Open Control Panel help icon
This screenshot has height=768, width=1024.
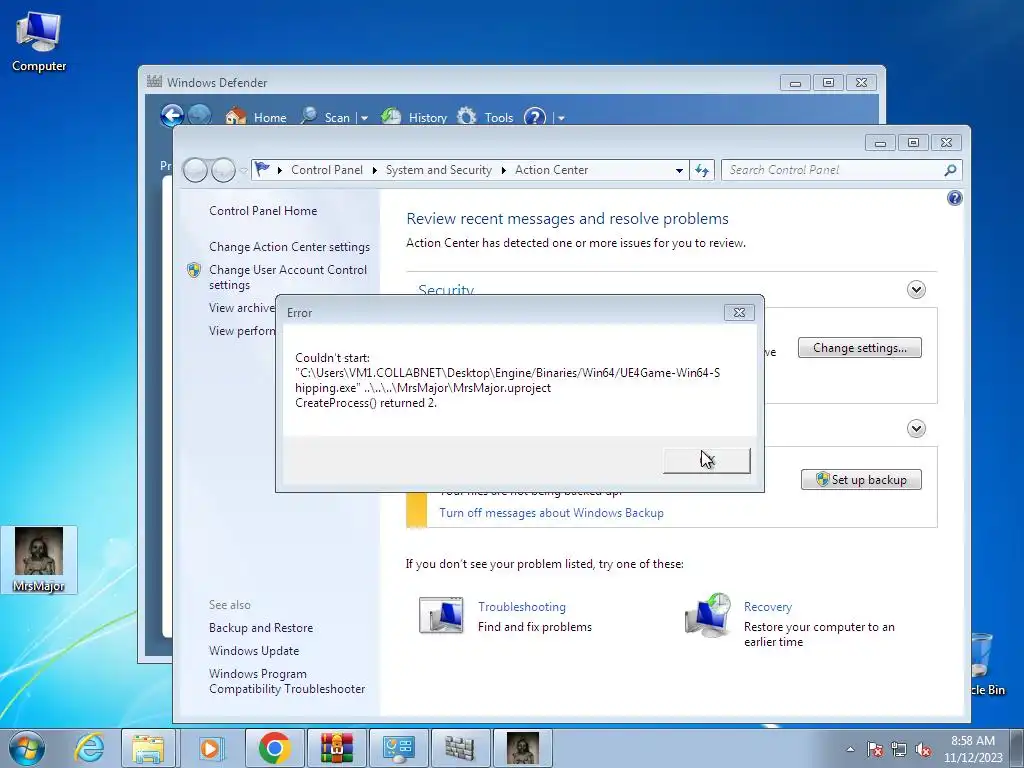954,198
